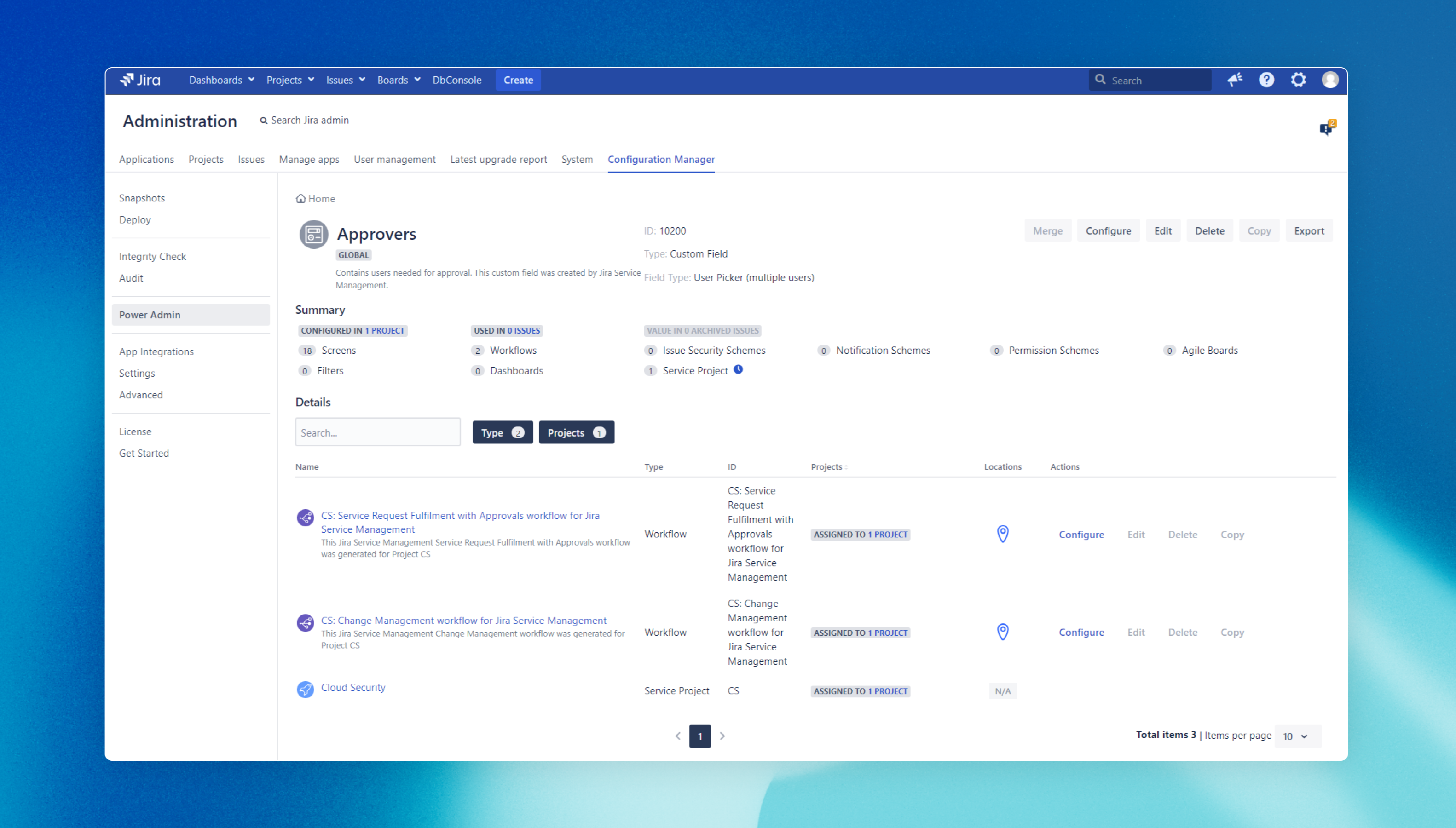
Task: Switch to the Manage apps tab
Action: [x=309, y=160]
